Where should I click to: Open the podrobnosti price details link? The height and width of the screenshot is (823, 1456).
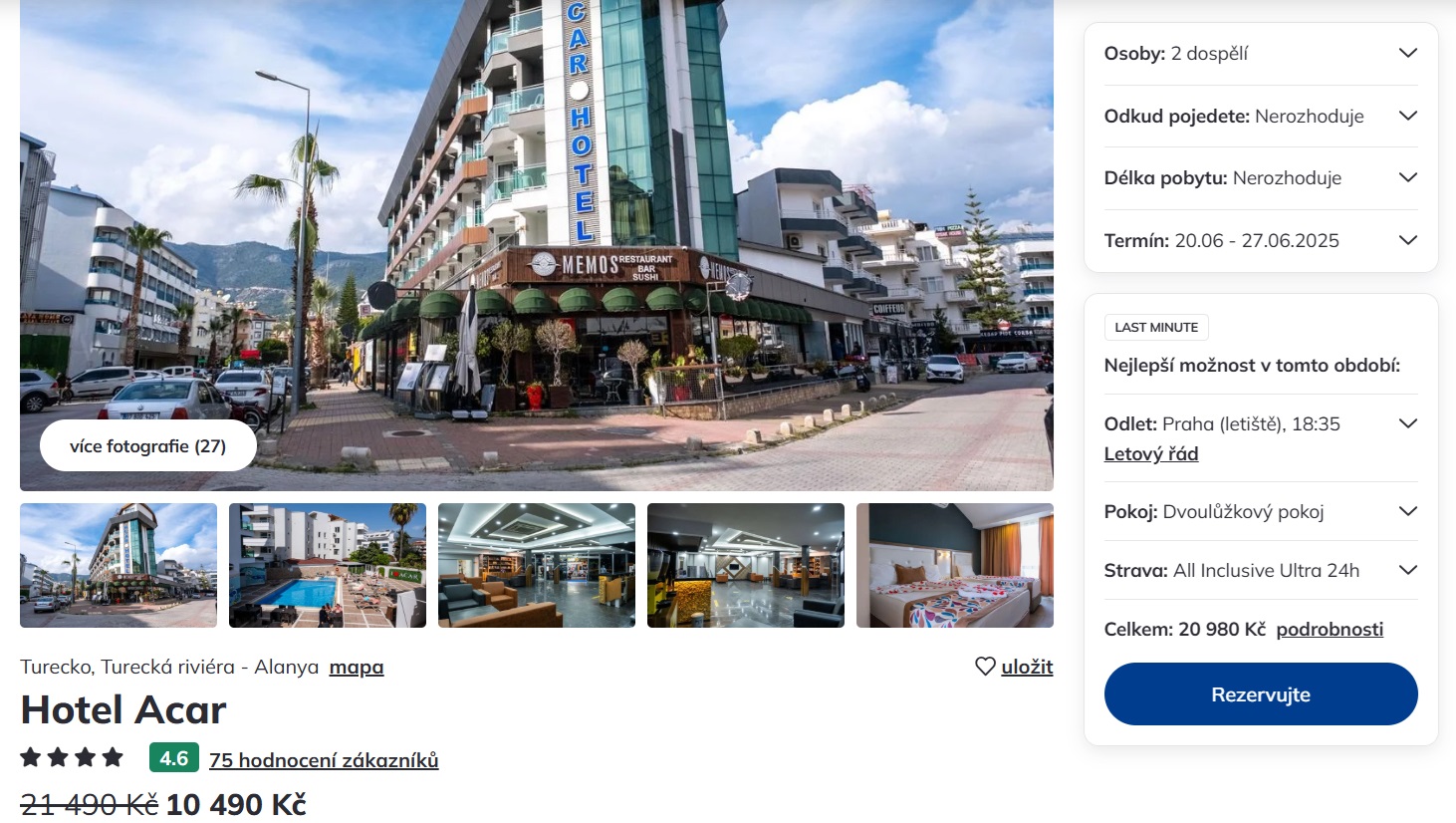pos(1330,629)
